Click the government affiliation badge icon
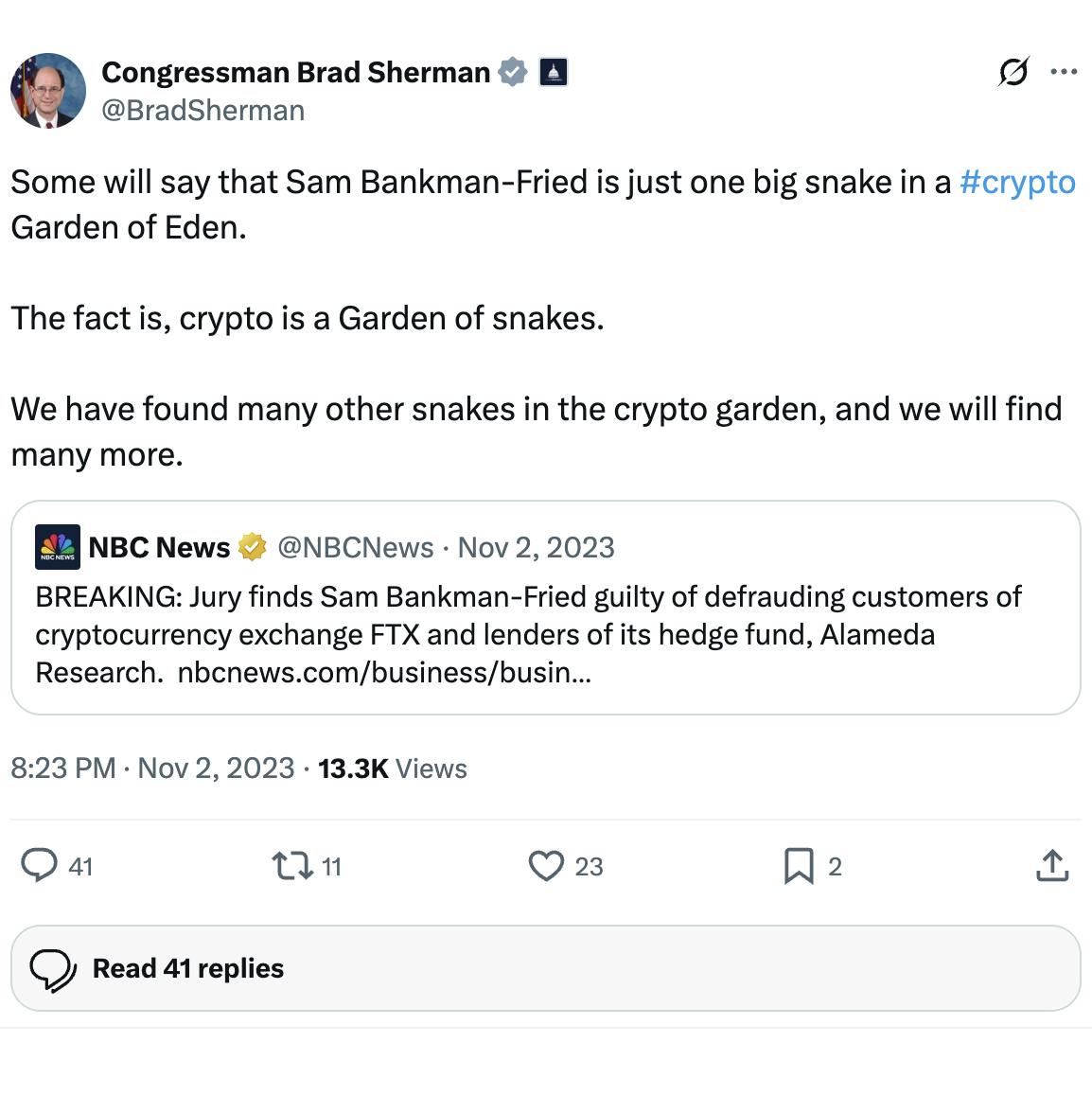The width and height of the screenshot is (1092, 1113). click(x=554, y=72)
